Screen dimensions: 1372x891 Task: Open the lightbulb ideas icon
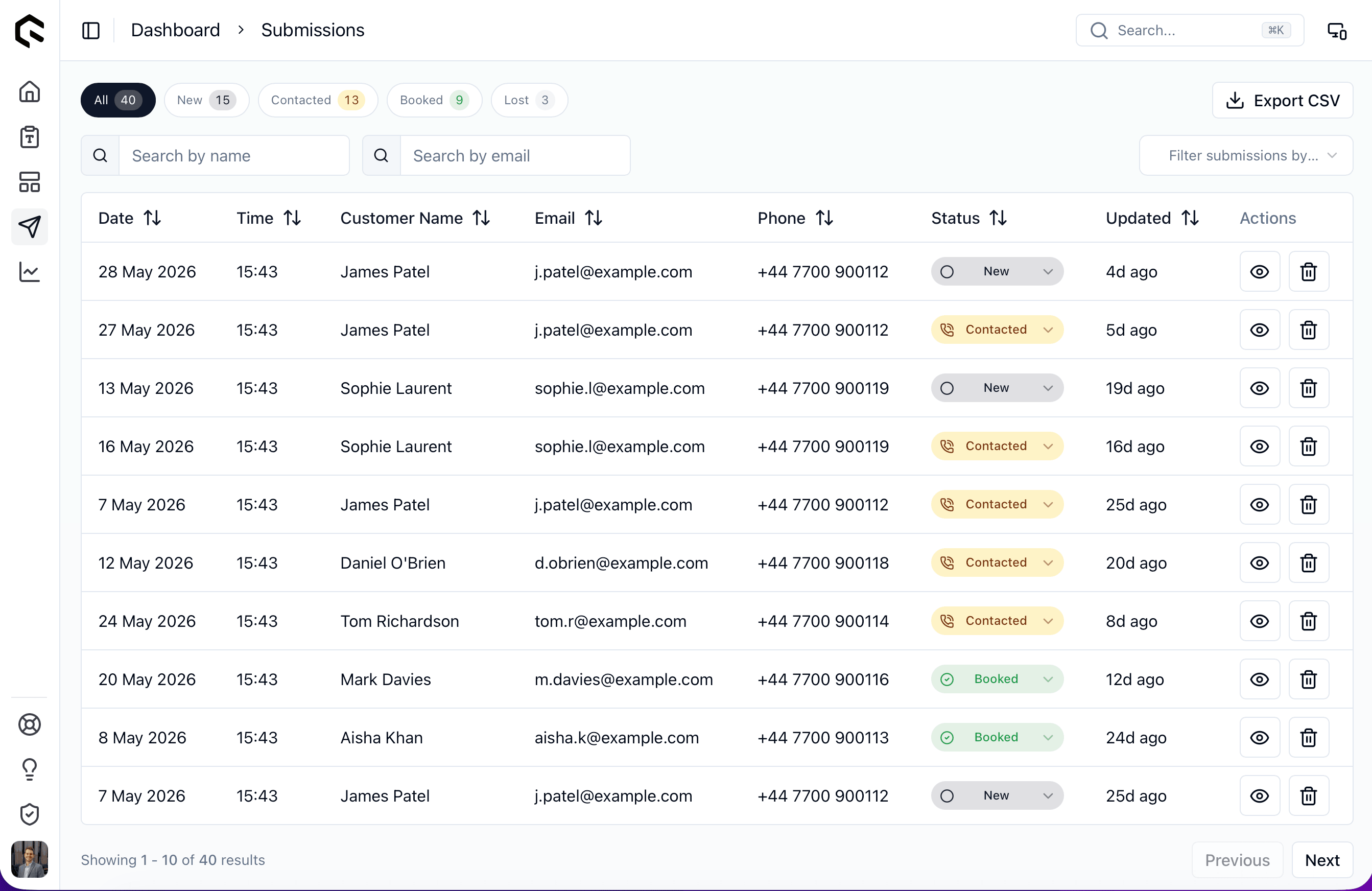30,769
